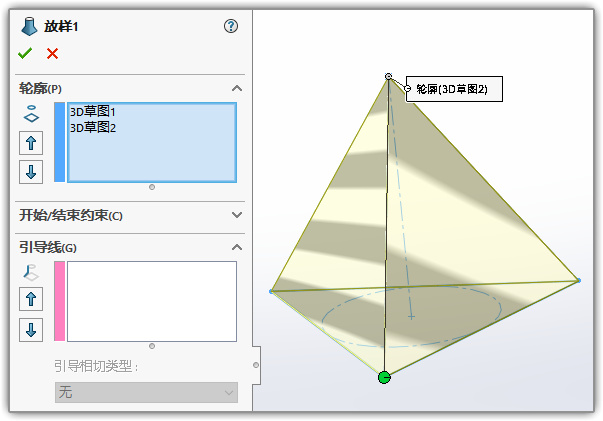Screen dimensions: 603x421
Task: Collapse the 轮廓(P) section
Action: pyautogui.click(x=237, y=88)
